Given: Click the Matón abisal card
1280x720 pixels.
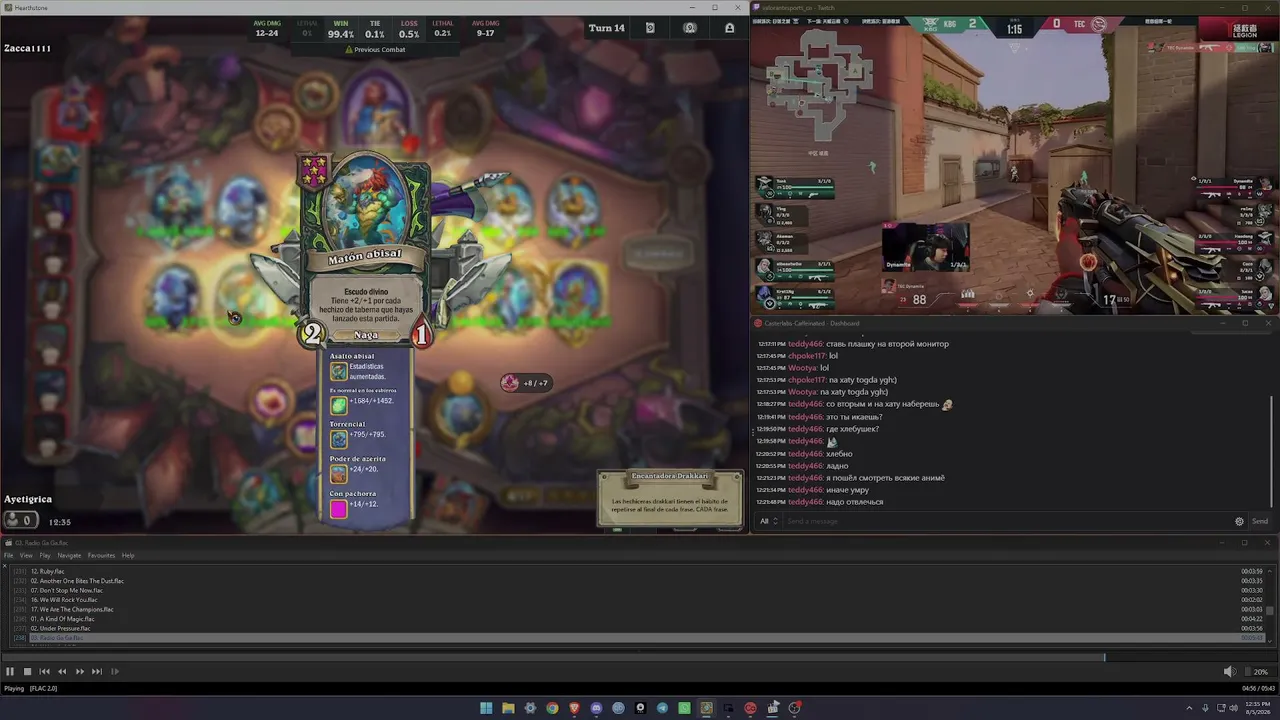Looking at the screenshot, I should coord(365,252).
